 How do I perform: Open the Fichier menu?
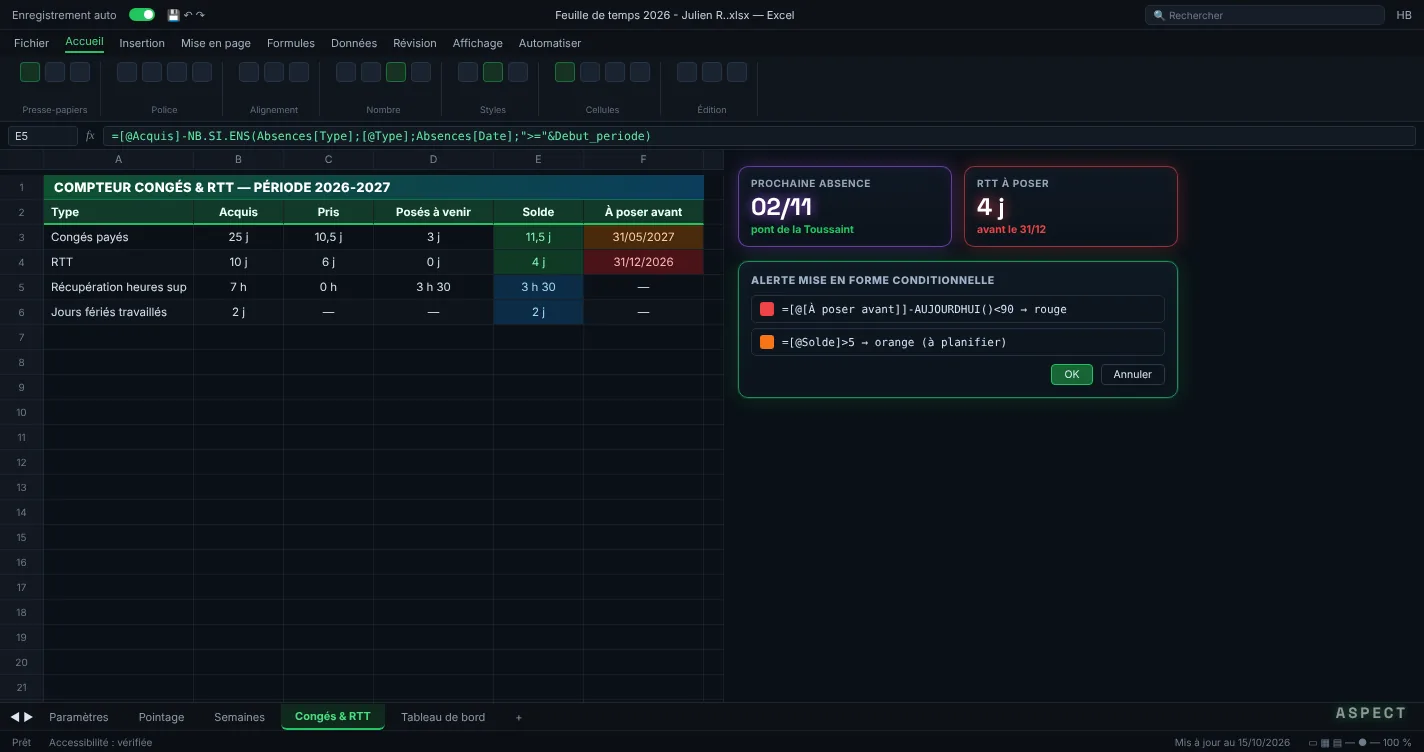coord(31,43)
